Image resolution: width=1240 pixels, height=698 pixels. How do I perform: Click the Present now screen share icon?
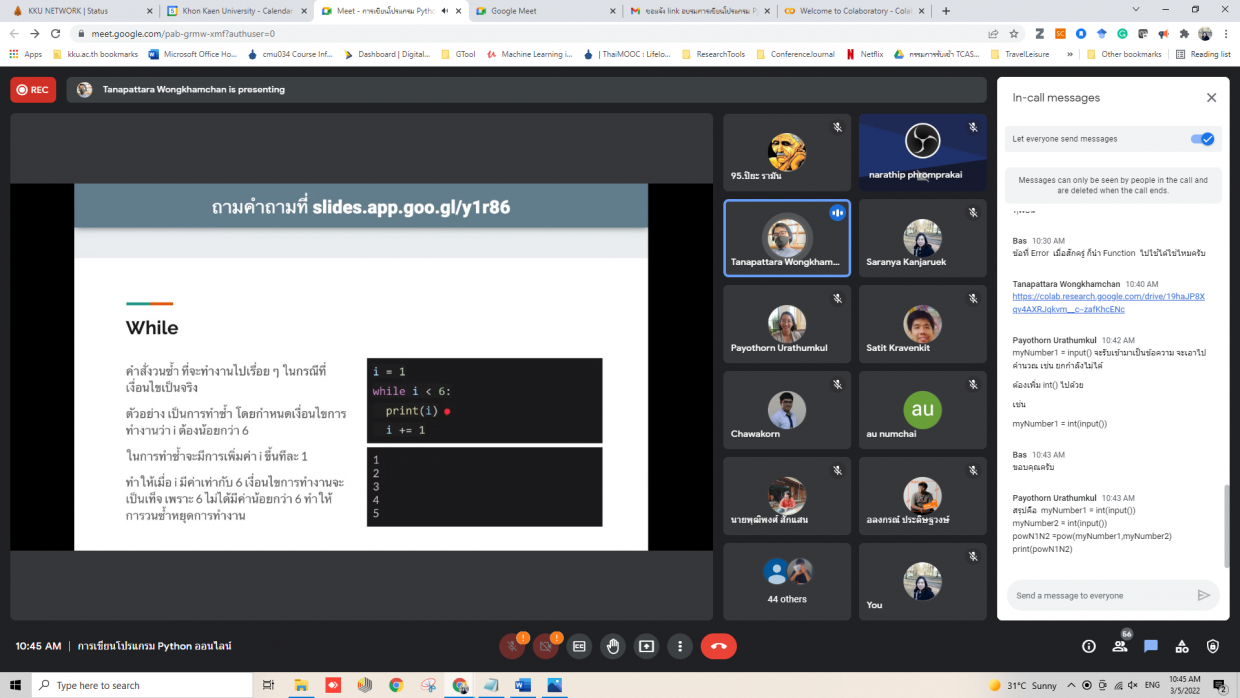[646, 646]
